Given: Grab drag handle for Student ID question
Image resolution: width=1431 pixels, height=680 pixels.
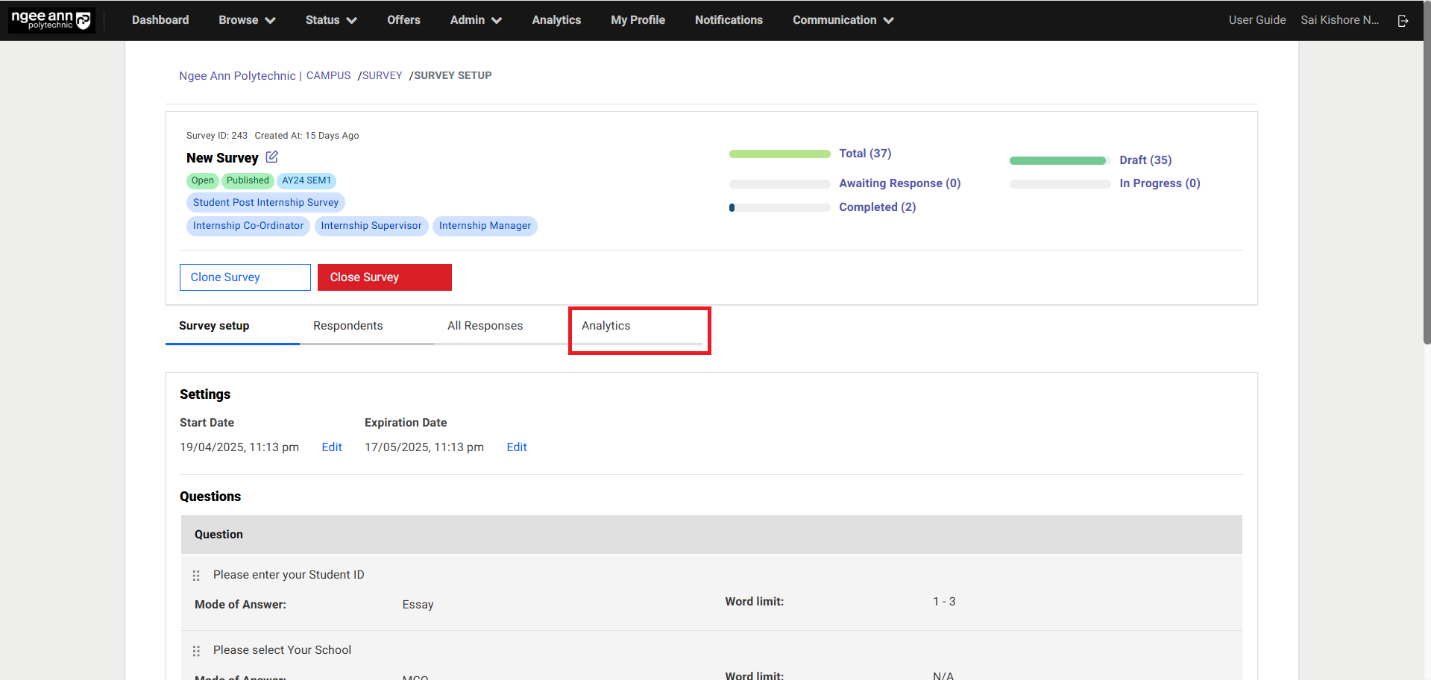Looking at the screenshot, I should 196,576.
